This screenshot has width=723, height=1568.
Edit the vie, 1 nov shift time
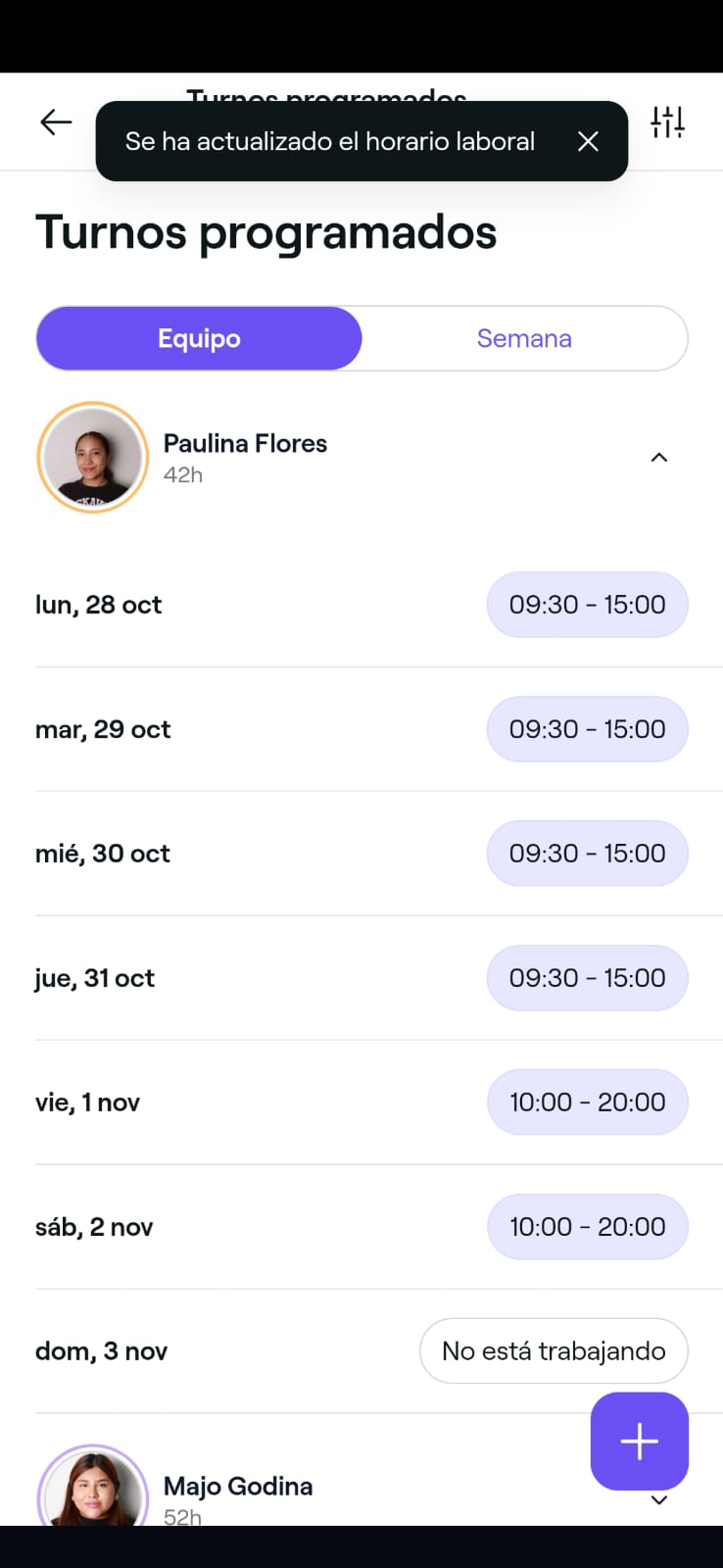point(587,1102)
